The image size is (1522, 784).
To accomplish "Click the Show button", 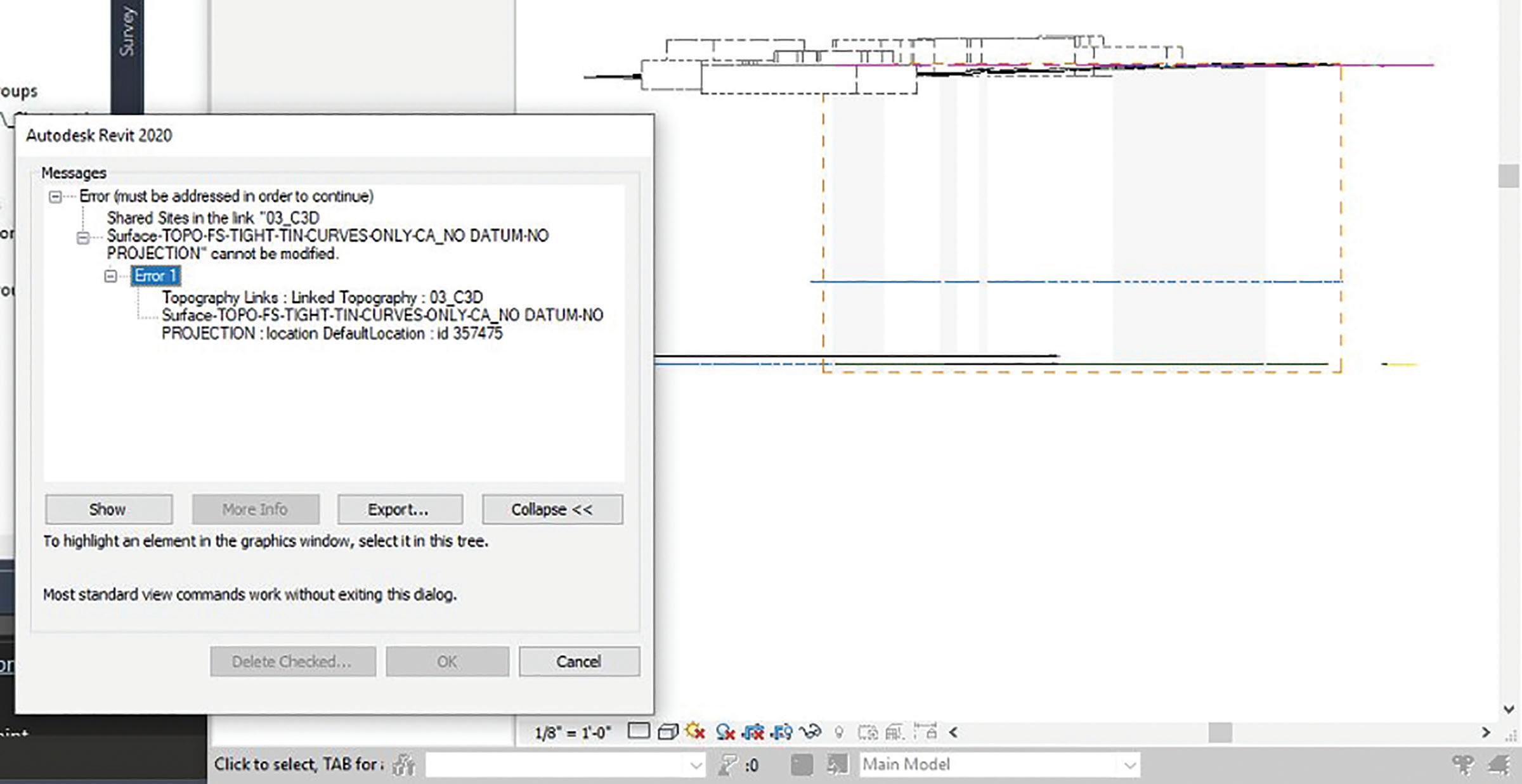I will [108, 510].
